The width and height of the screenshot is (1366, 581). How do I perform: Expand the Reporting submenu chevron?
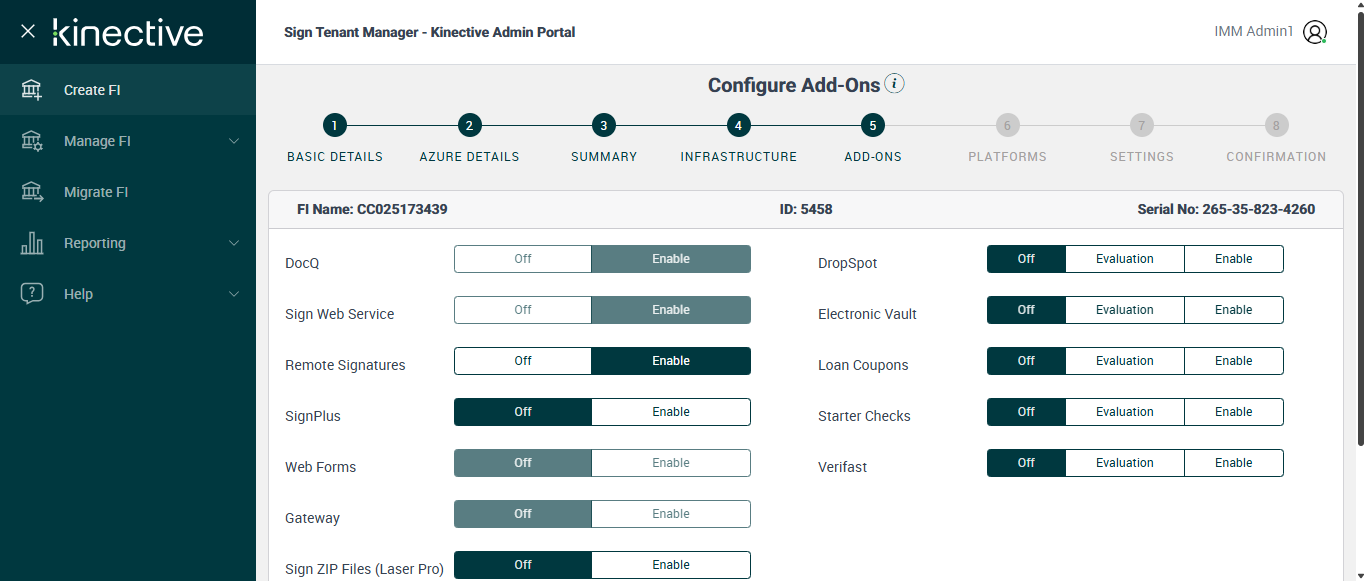234,243
